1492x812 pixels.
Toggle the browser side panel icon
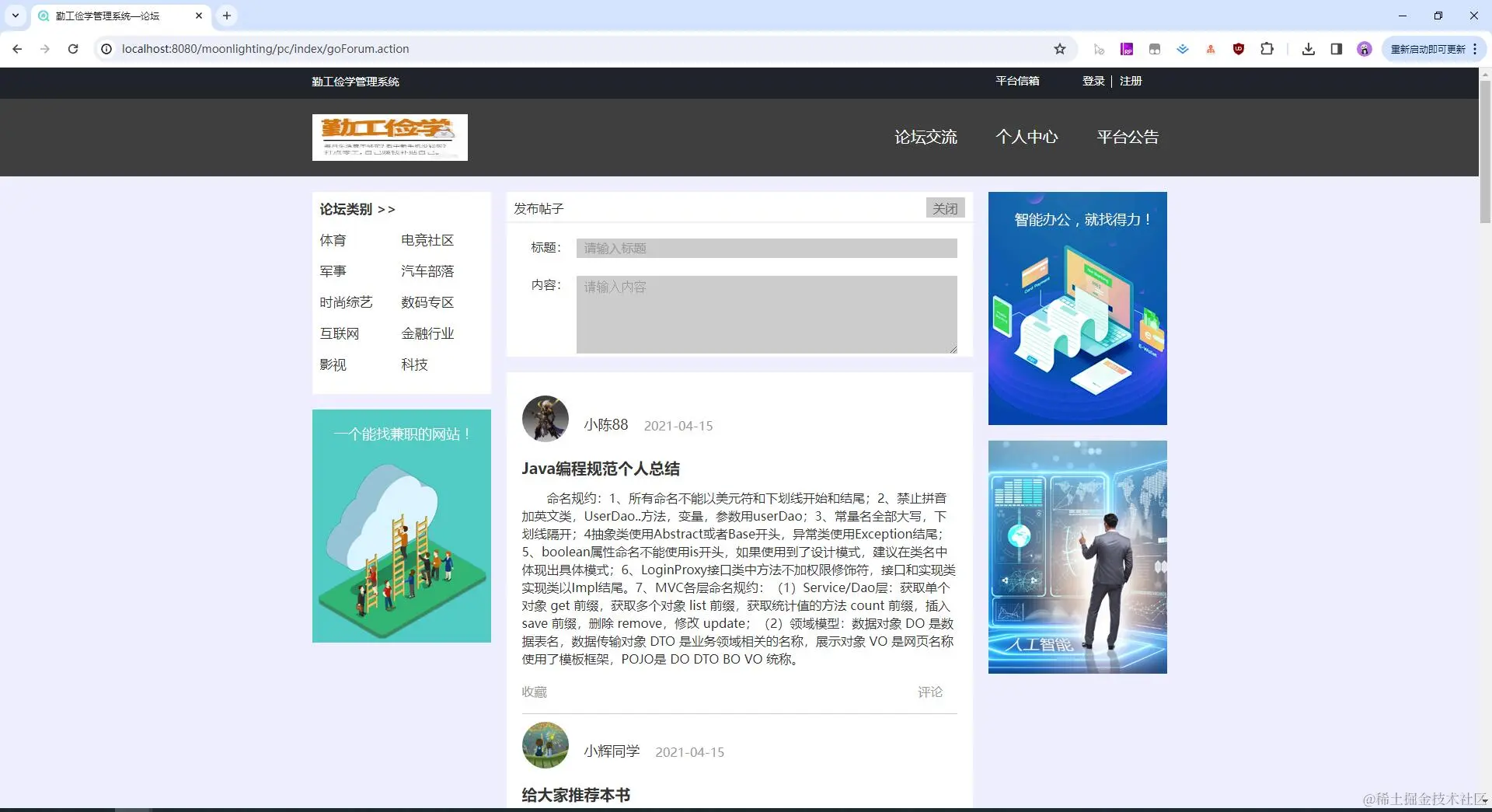(1337, 49)
